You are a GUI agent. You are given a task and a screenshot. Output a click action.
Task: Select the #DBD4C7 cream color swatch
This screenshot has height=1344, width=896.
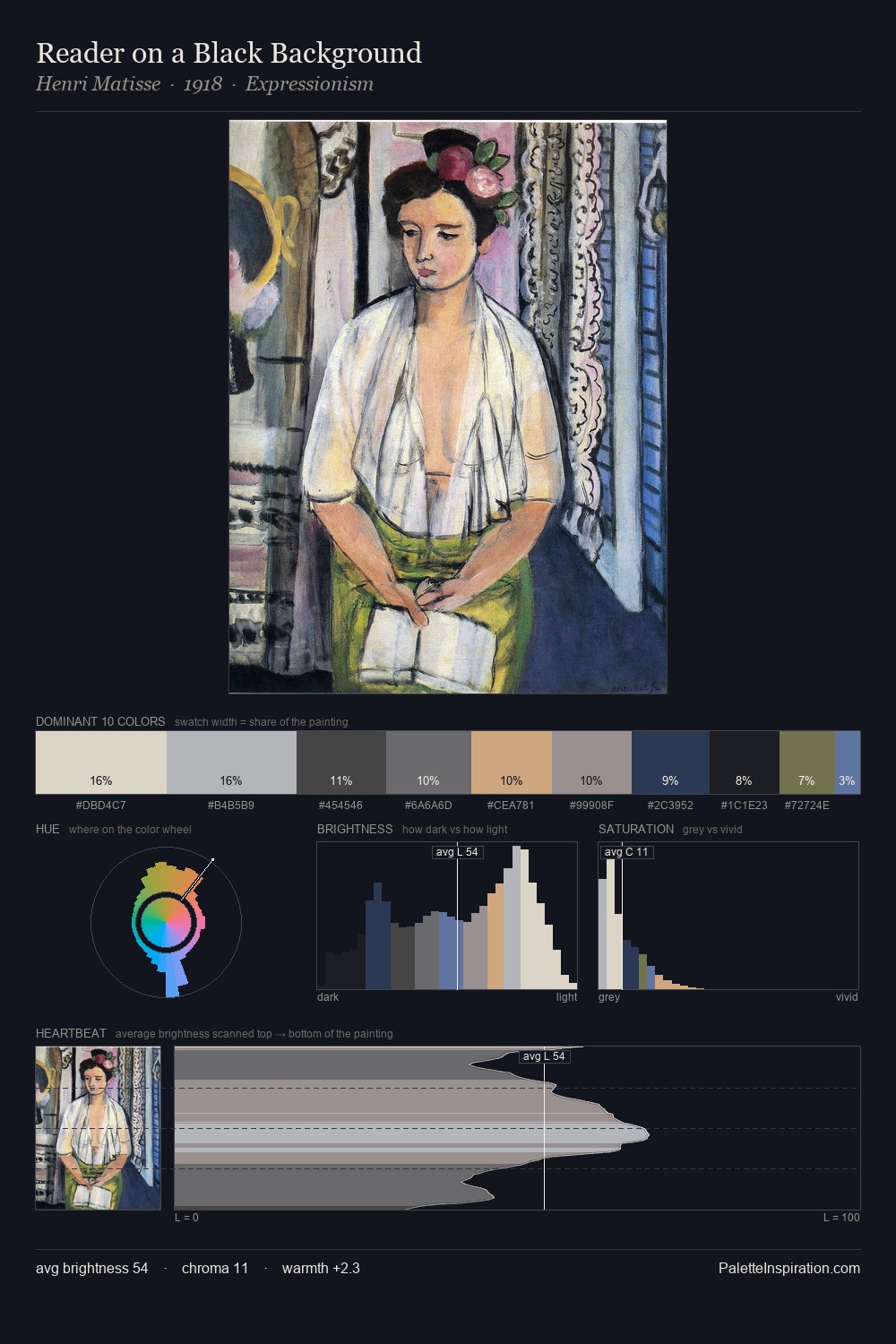click(x=101, y=762)
